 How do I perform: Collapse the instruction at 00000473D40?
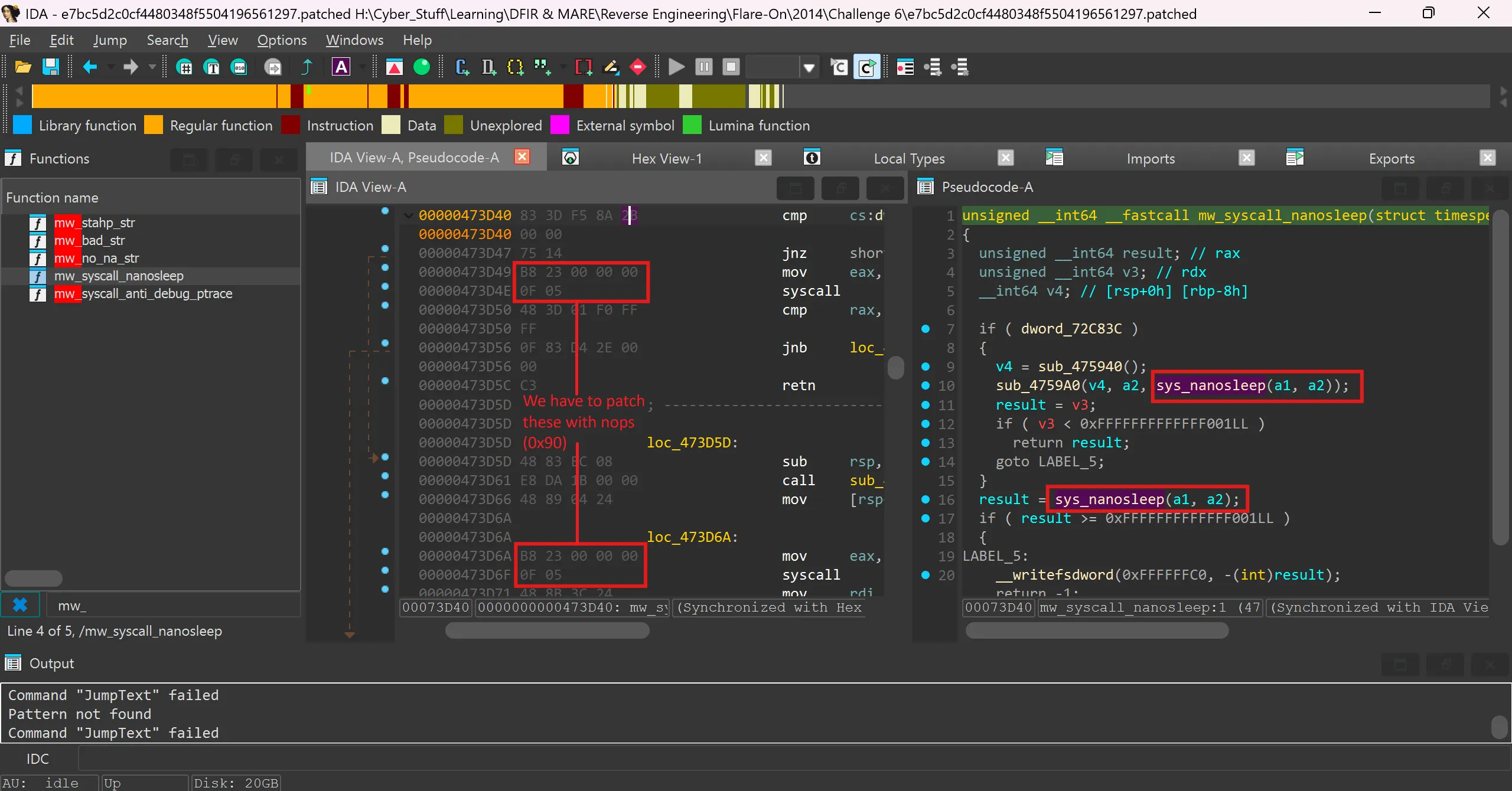(x=408, y=215)
